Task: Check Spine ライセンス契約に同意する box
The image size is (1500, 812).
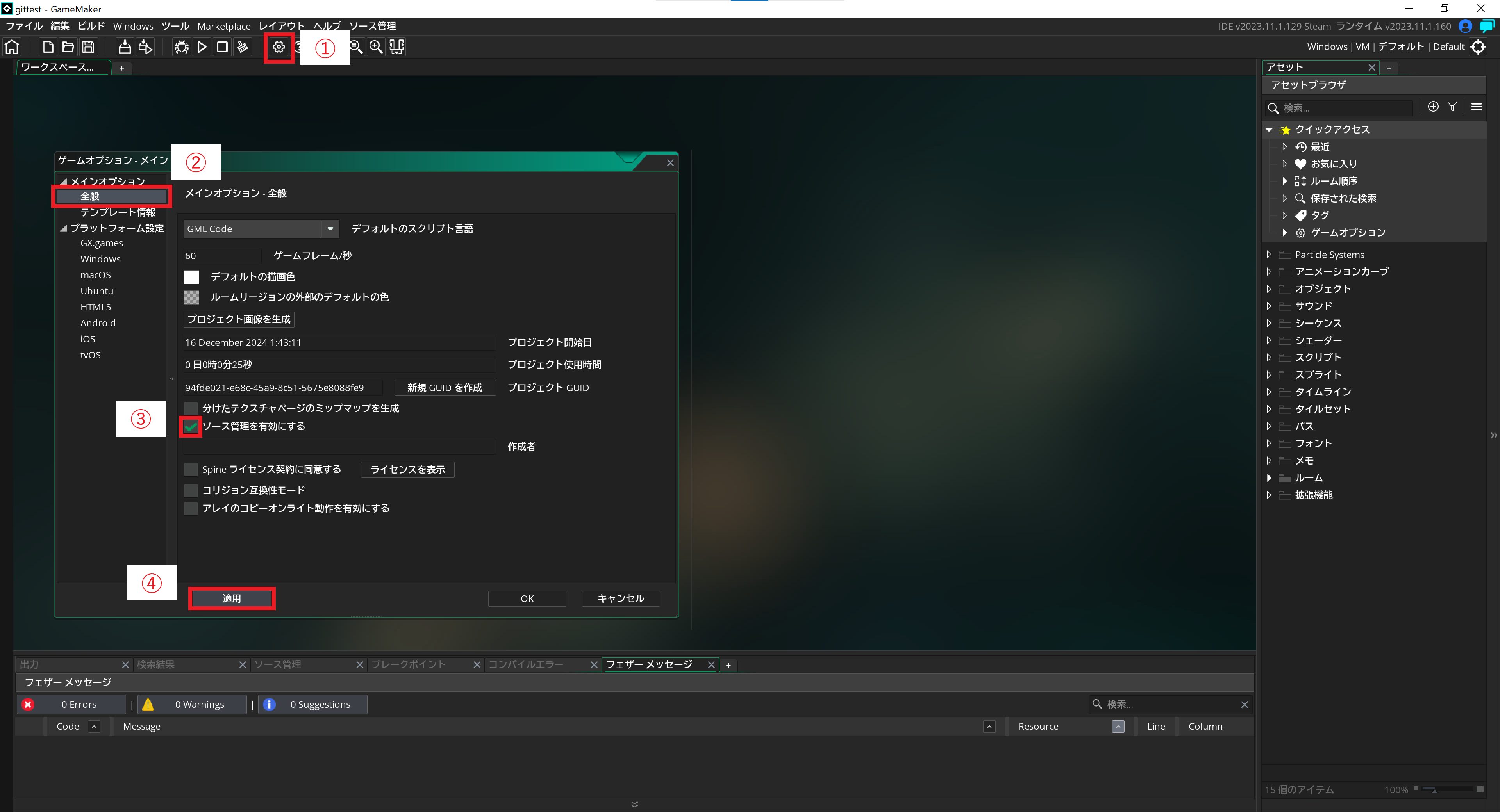Action: coord(191,470)
